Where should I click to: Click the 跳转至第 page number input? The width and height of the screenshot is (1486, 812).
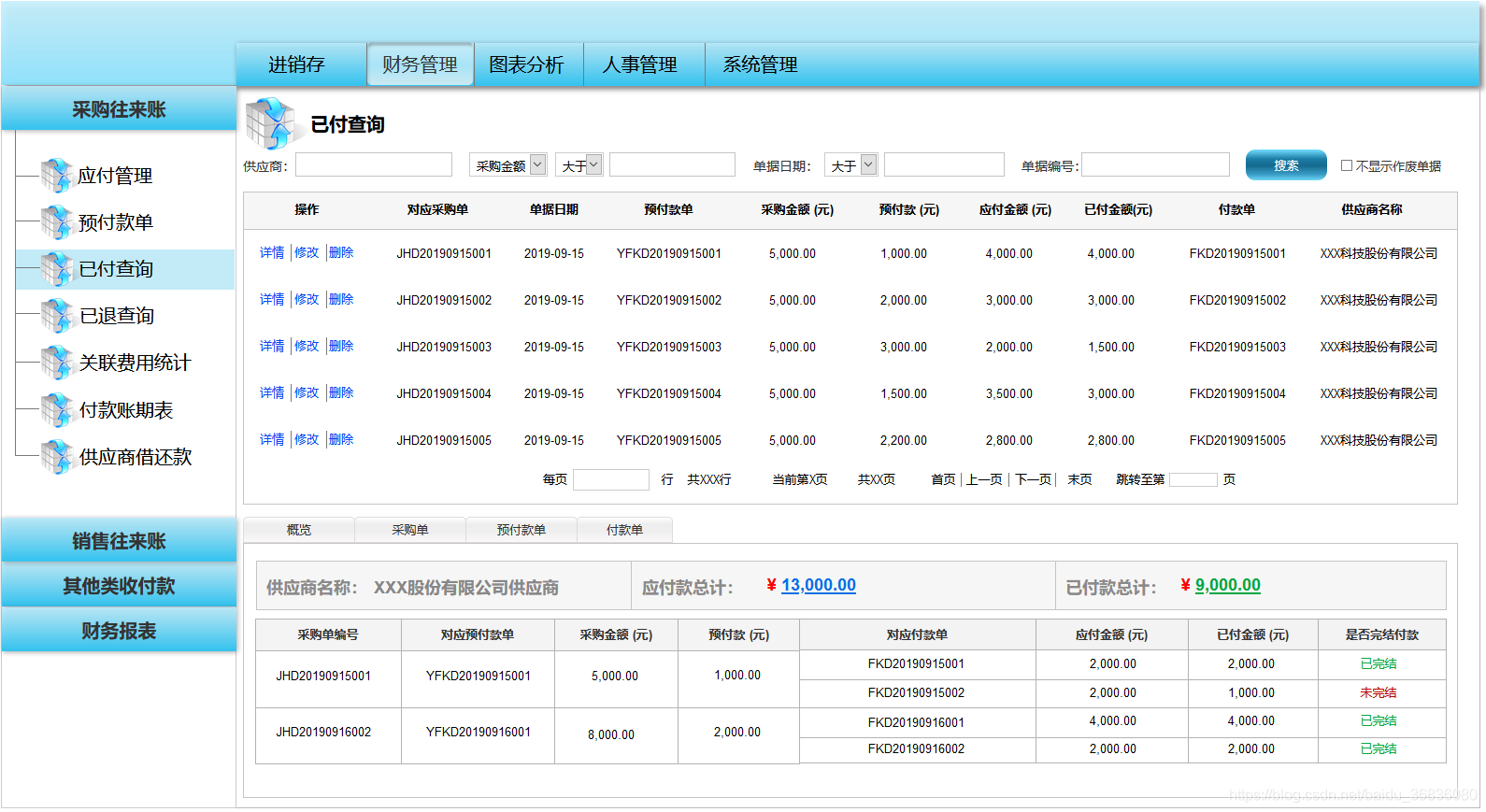1193,479
